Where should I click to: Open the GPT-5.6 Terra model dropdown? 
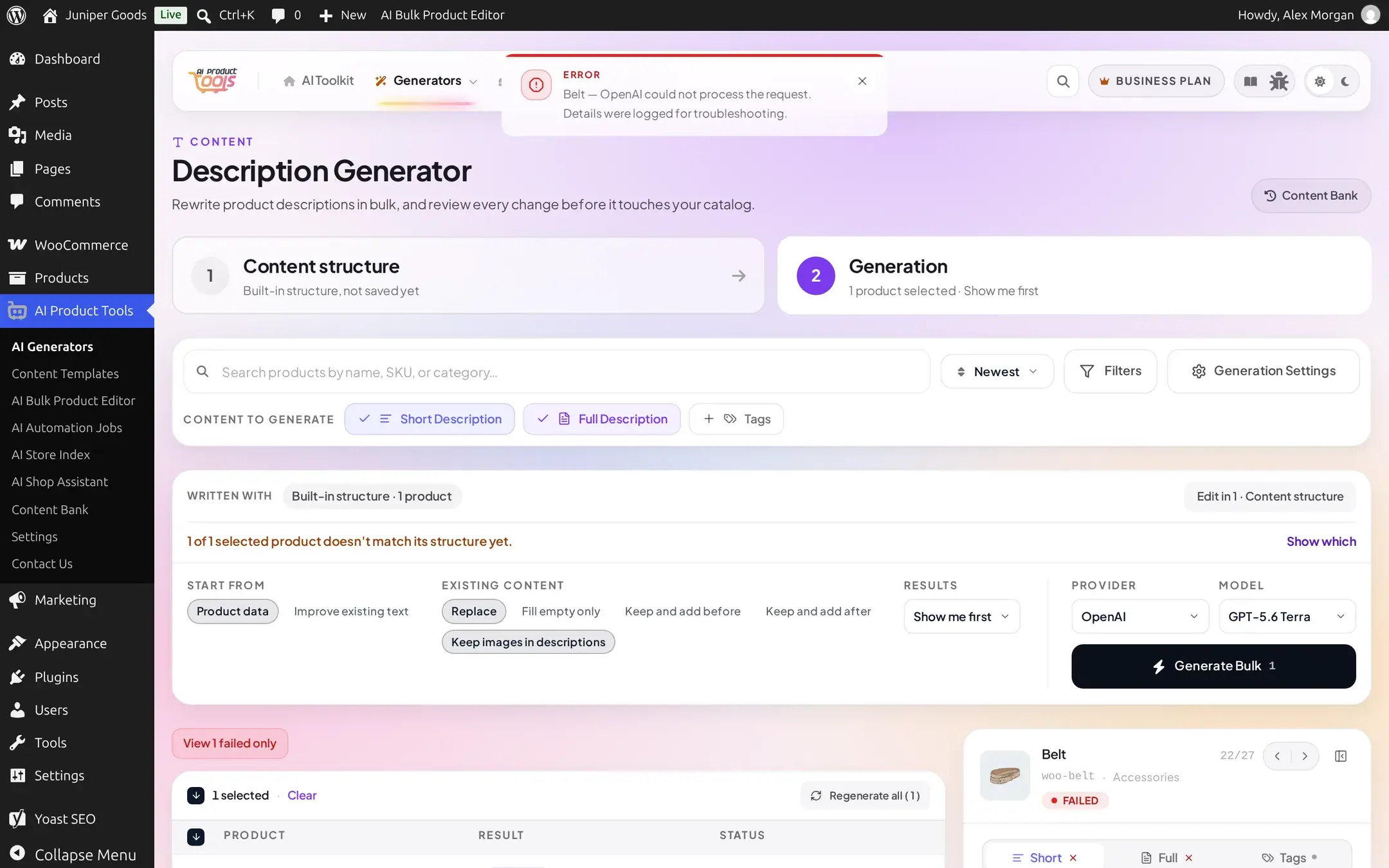(x=1287, y=617)
